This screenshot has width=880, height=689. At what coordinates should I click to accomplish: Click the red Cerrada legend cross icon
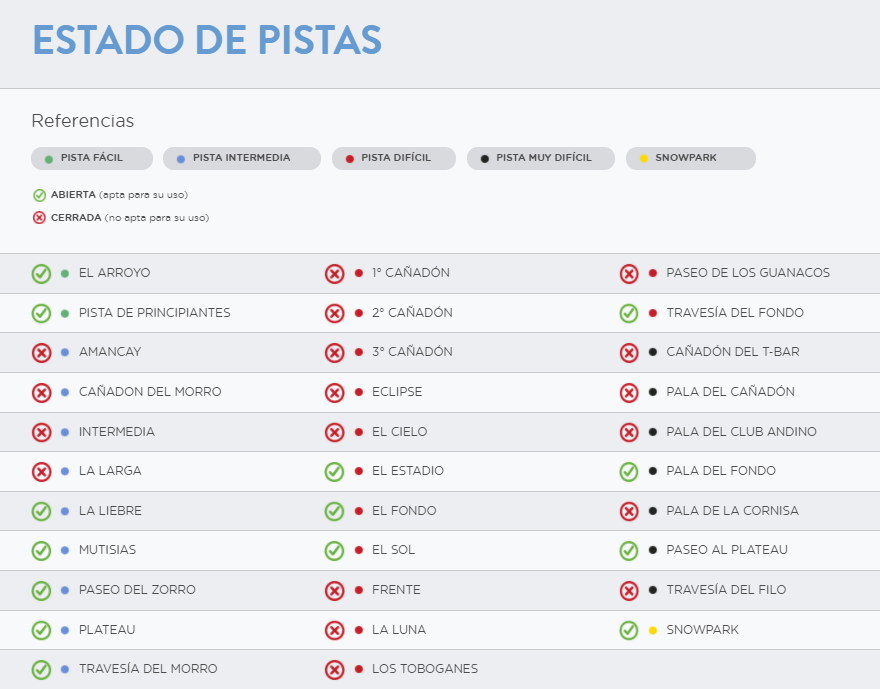(x=39, y=218)
